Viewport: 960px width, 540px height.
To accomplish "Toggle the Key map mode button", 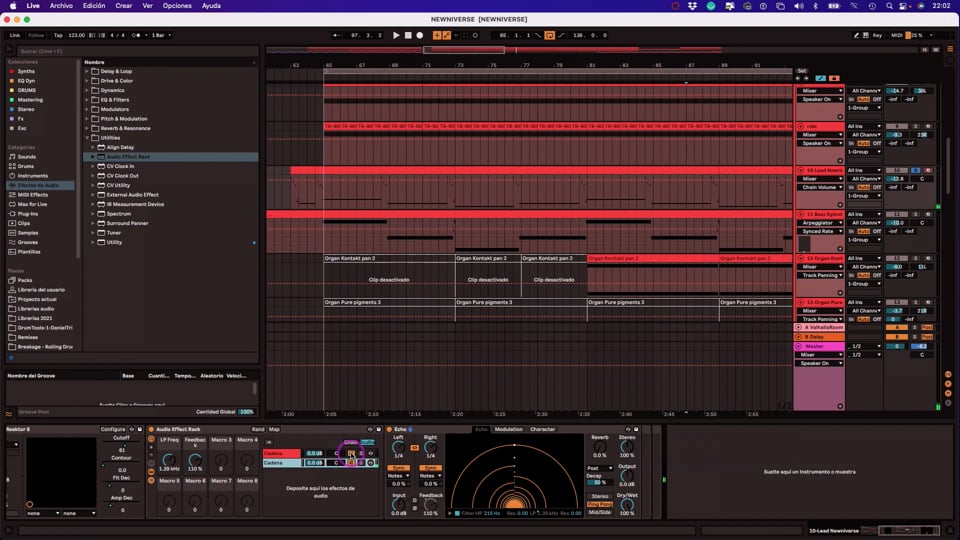I will click(877, 36).
